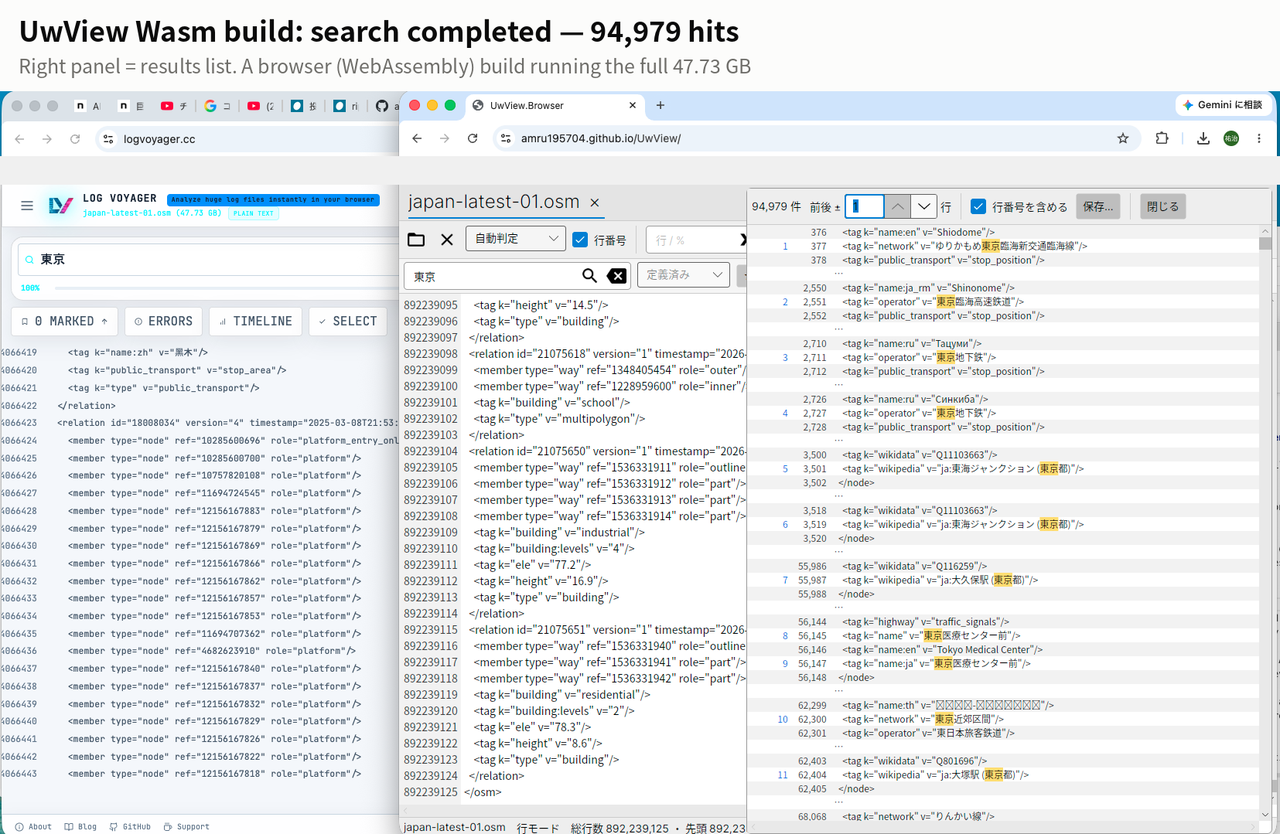Click the Log Voyager search progress bar
Screen dimensions: 1280x834
[227, 288]
